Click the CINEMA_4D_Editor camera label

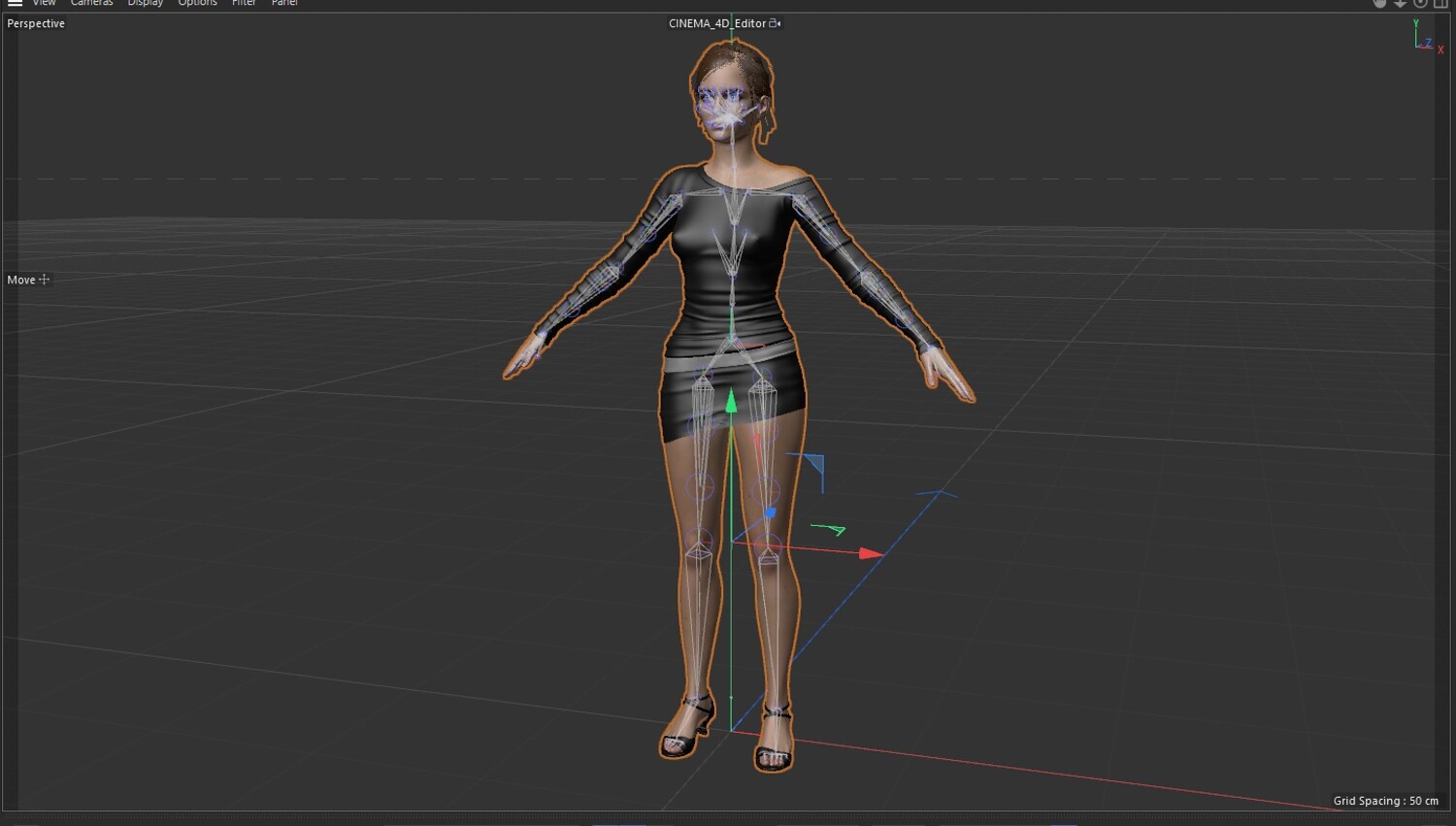pyautogui.click(x=717, y=23)
